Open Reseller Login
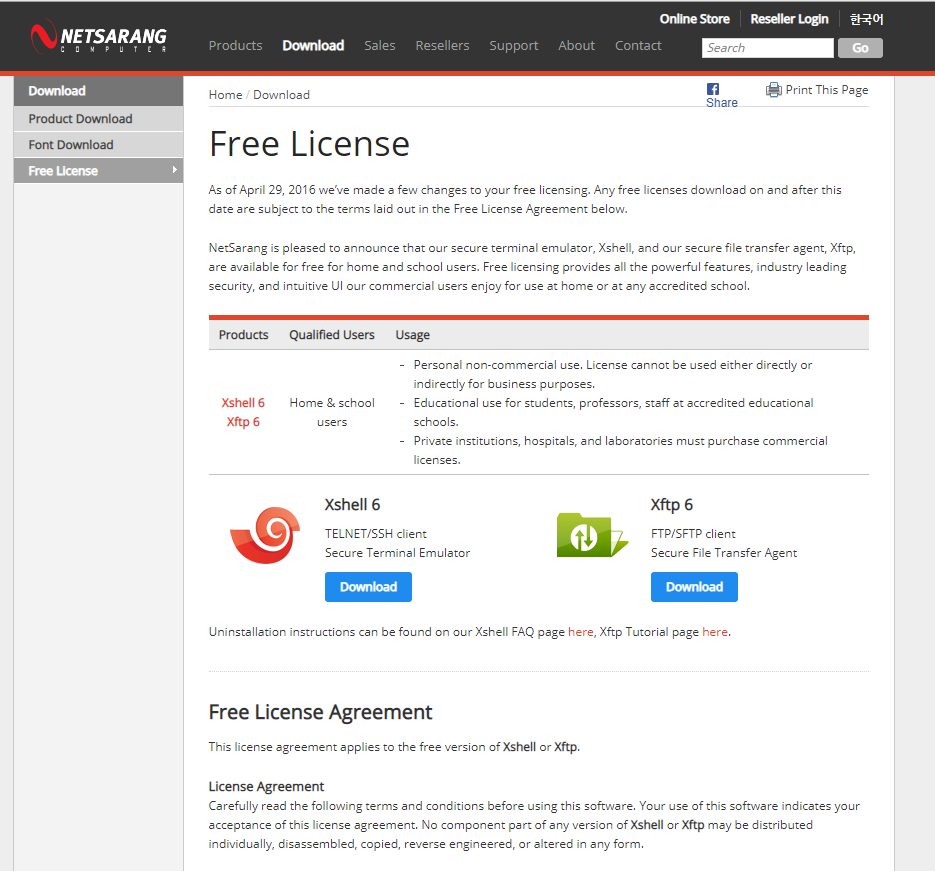The height and width of the screenshot is (871, 935). click(x=790, y=19)
